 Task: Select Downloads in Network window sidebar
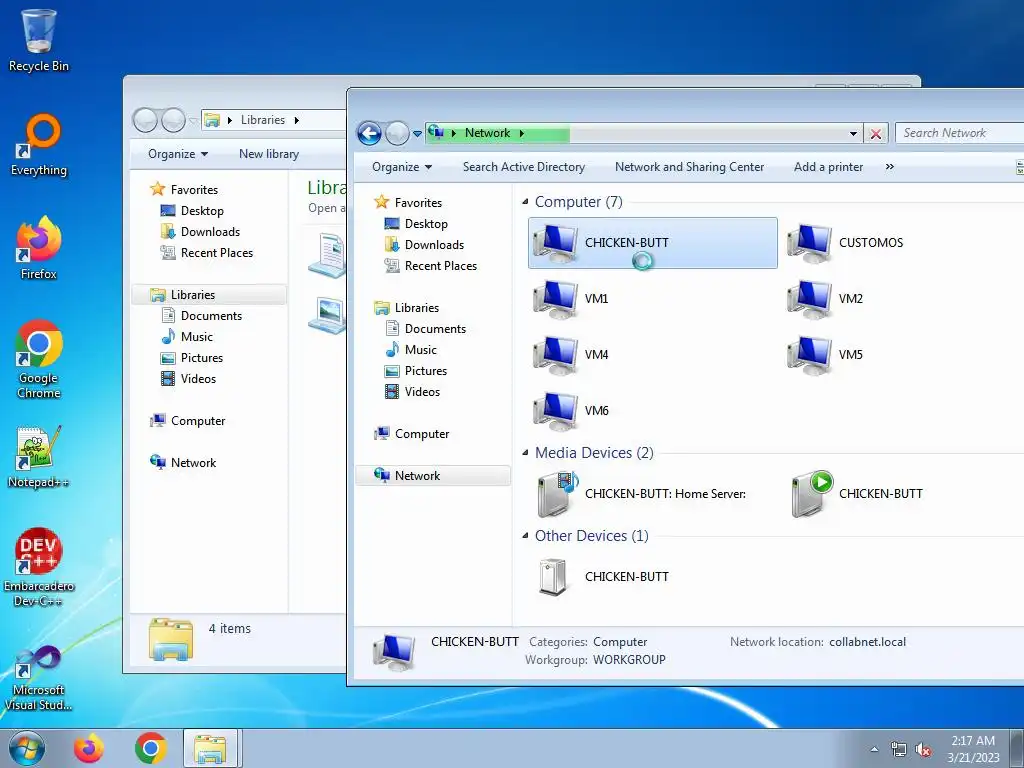point(424,245)
